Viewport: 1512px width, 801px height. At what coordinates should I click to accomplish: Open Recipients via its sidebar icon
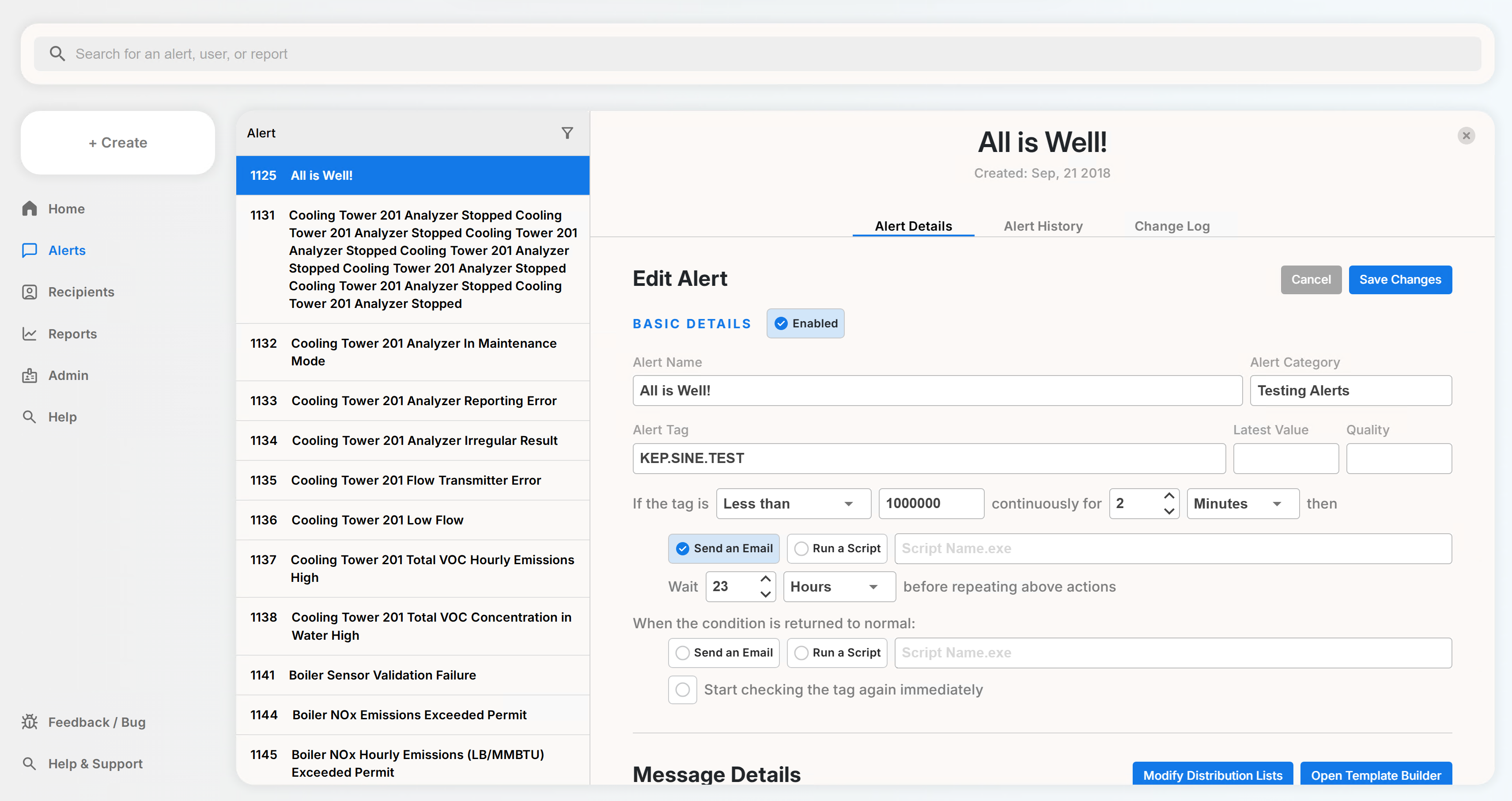coord(29,292)
